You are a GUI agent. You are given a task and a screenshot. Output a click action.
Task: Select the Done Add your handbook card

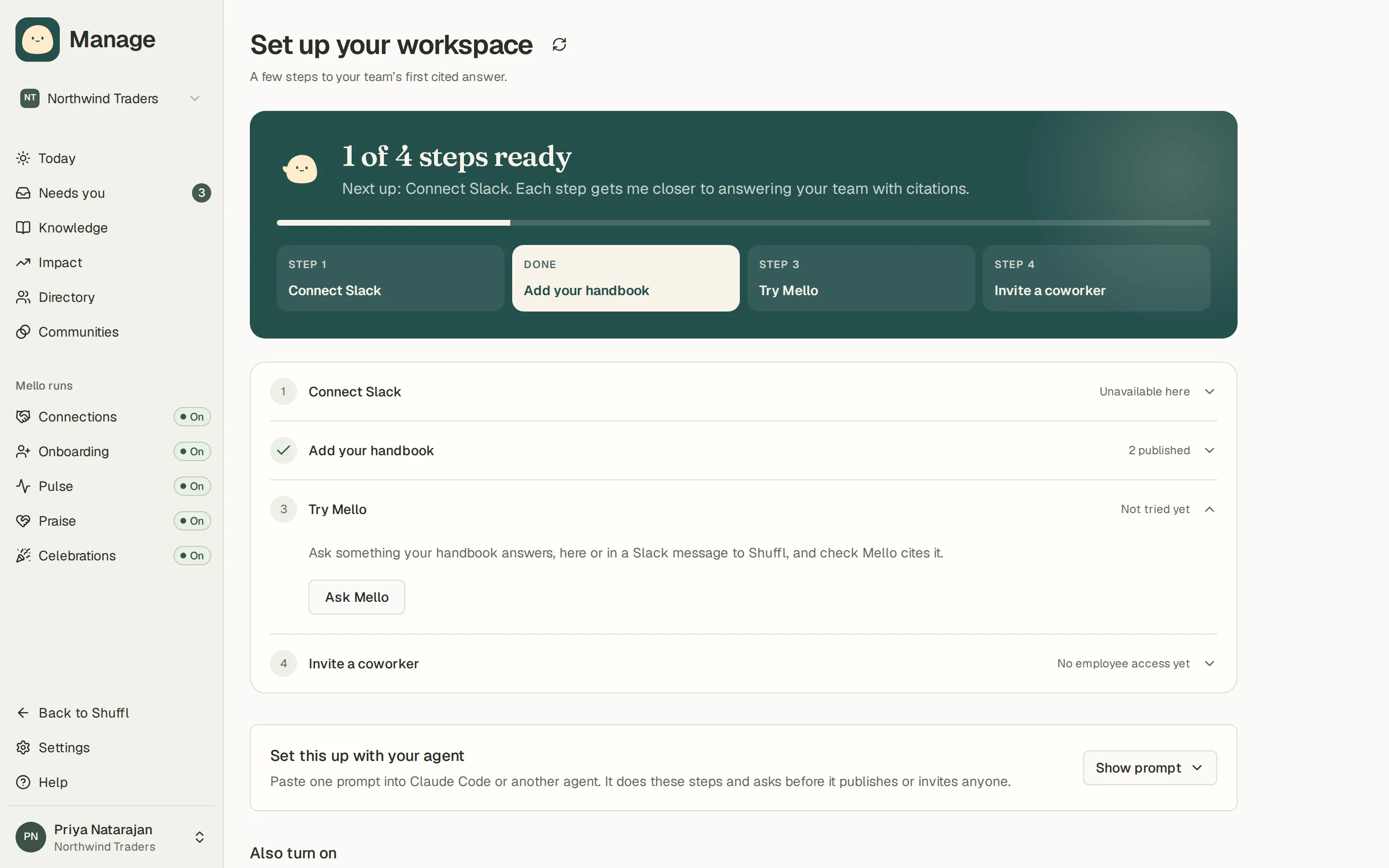click(x=626, y=278)
